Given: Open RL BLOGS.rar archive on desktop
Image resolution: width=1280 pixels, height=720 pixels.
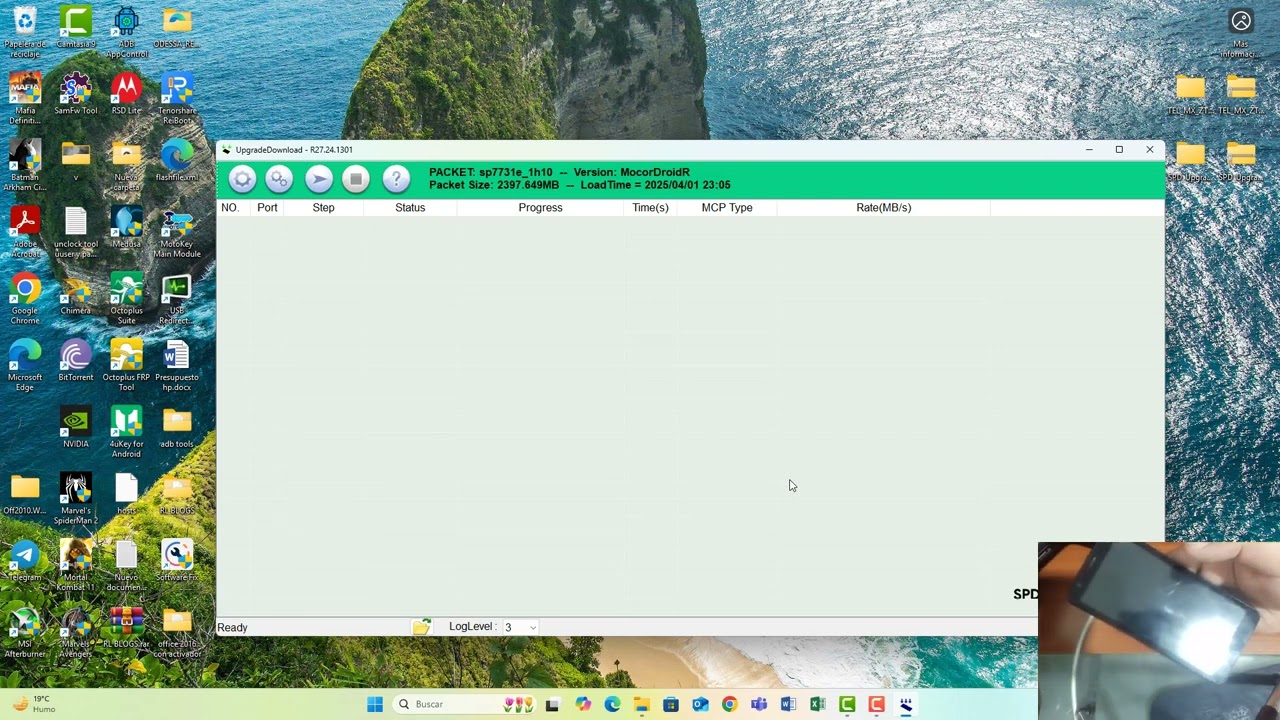Looking at the screenshot, I should tap(126, 629).
